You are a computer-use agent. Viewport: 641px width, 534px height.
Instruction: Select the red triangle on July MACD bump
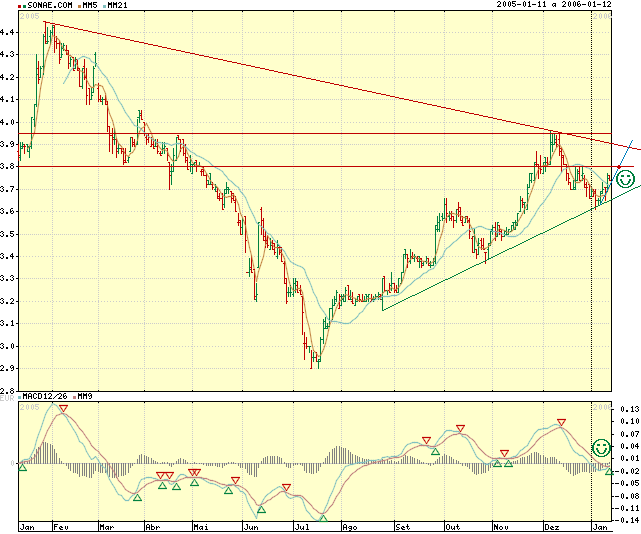pyautogui.click(x=286, y=487)
